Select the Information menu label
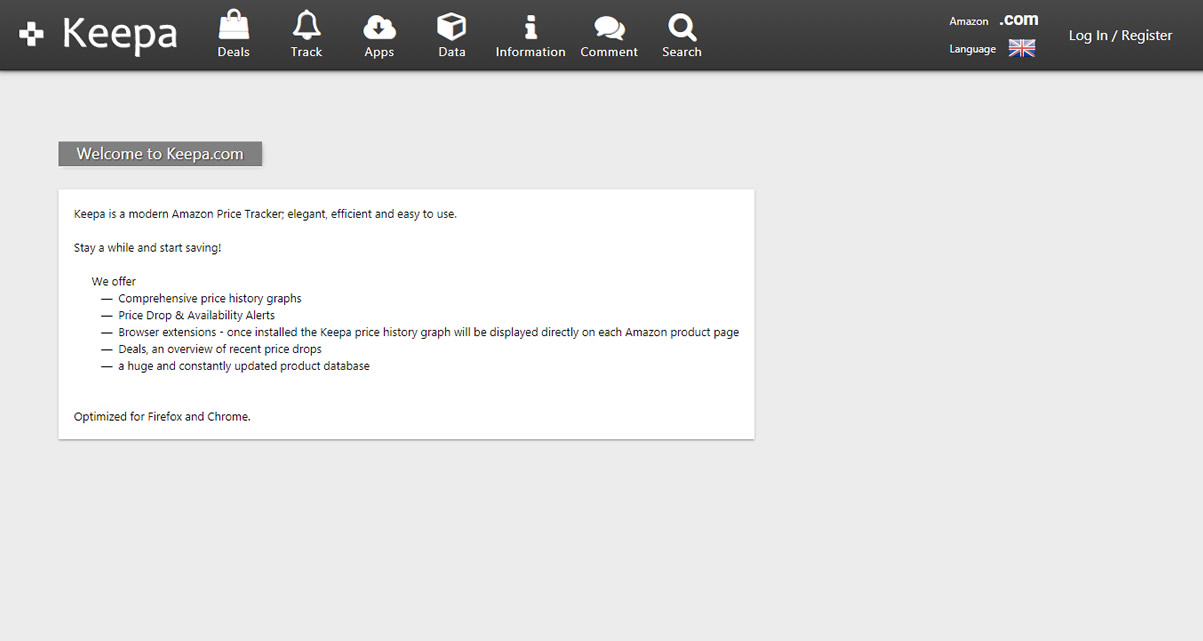The height and width of the screenshot is (641, 1203). (x=530, y=52)
